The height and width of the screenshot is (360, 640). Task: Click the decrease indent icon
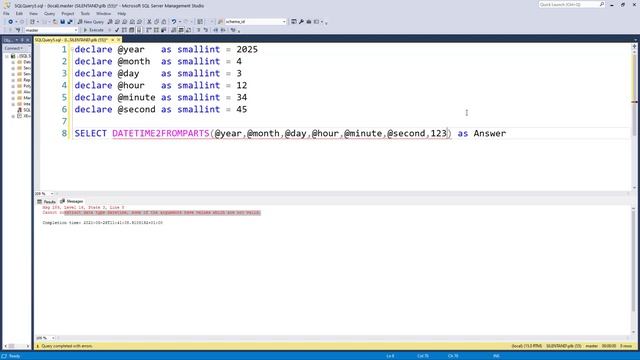coord(216,30)
